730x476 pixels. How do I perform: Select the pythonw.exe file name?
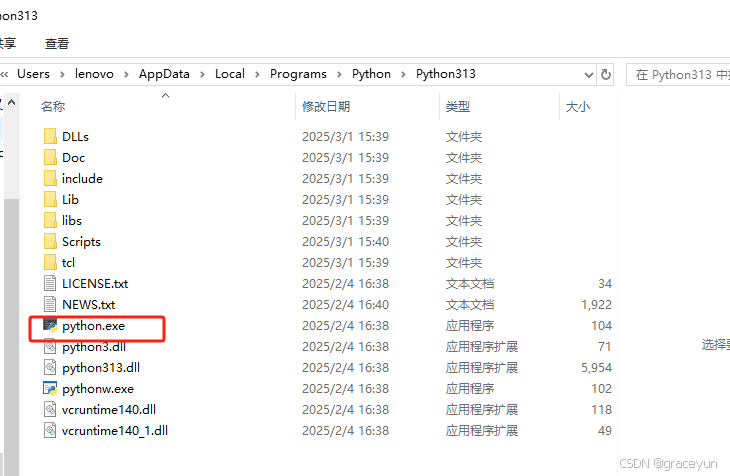(98, 388)
